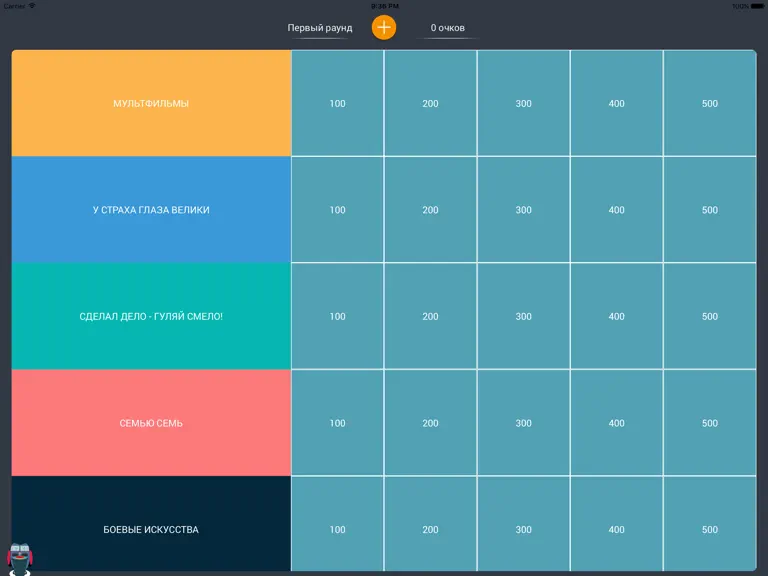The height and width of the screenshot is (576, 768).
Task: Select СДЕЛАЛ ДЕЛО - ГУЛЯЙ СМЕЛО! category
Action: coord(151,316)
